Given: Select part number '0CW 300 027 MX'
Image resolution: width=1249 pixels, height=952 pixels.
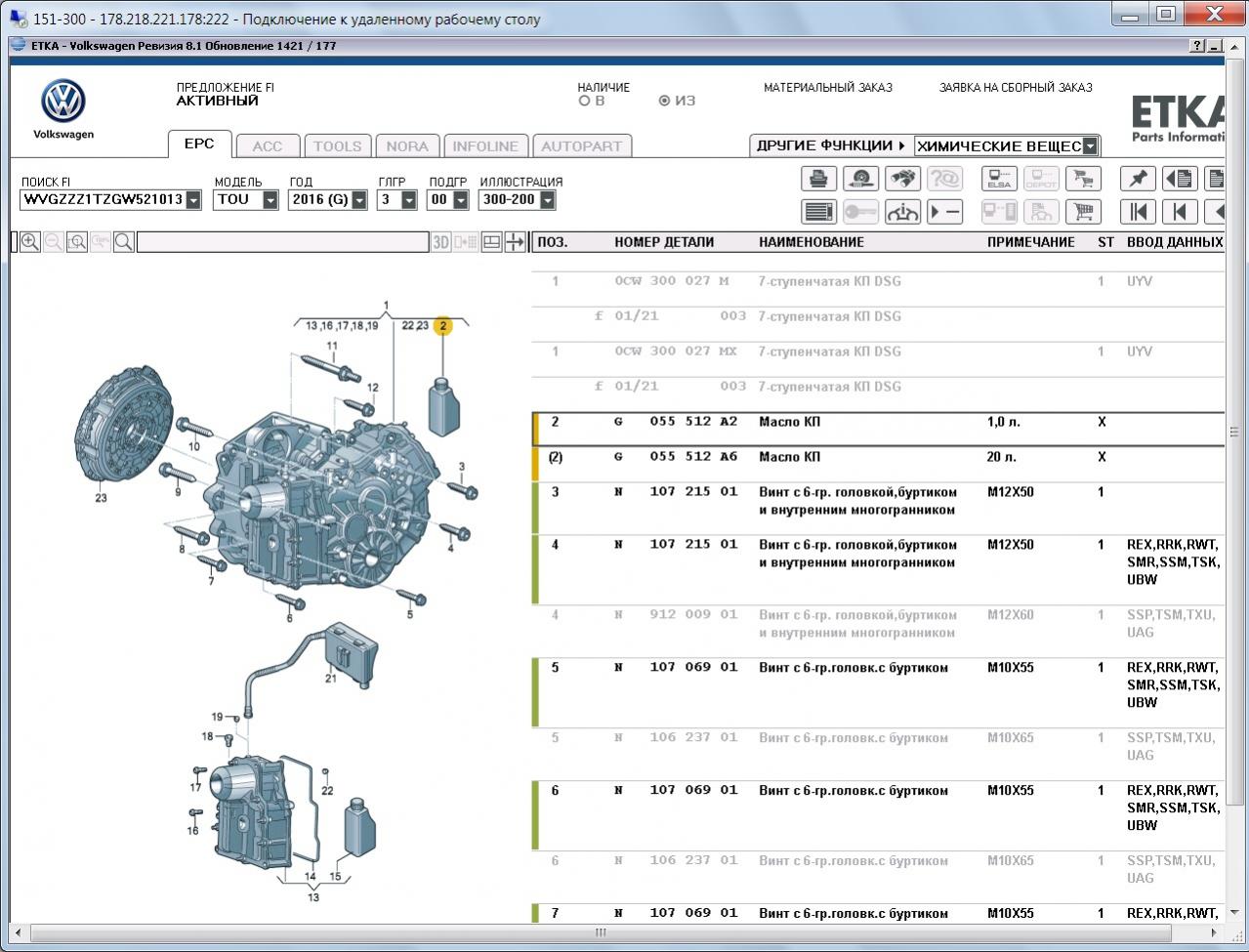Looking at the screenshot, I should 676,352.
